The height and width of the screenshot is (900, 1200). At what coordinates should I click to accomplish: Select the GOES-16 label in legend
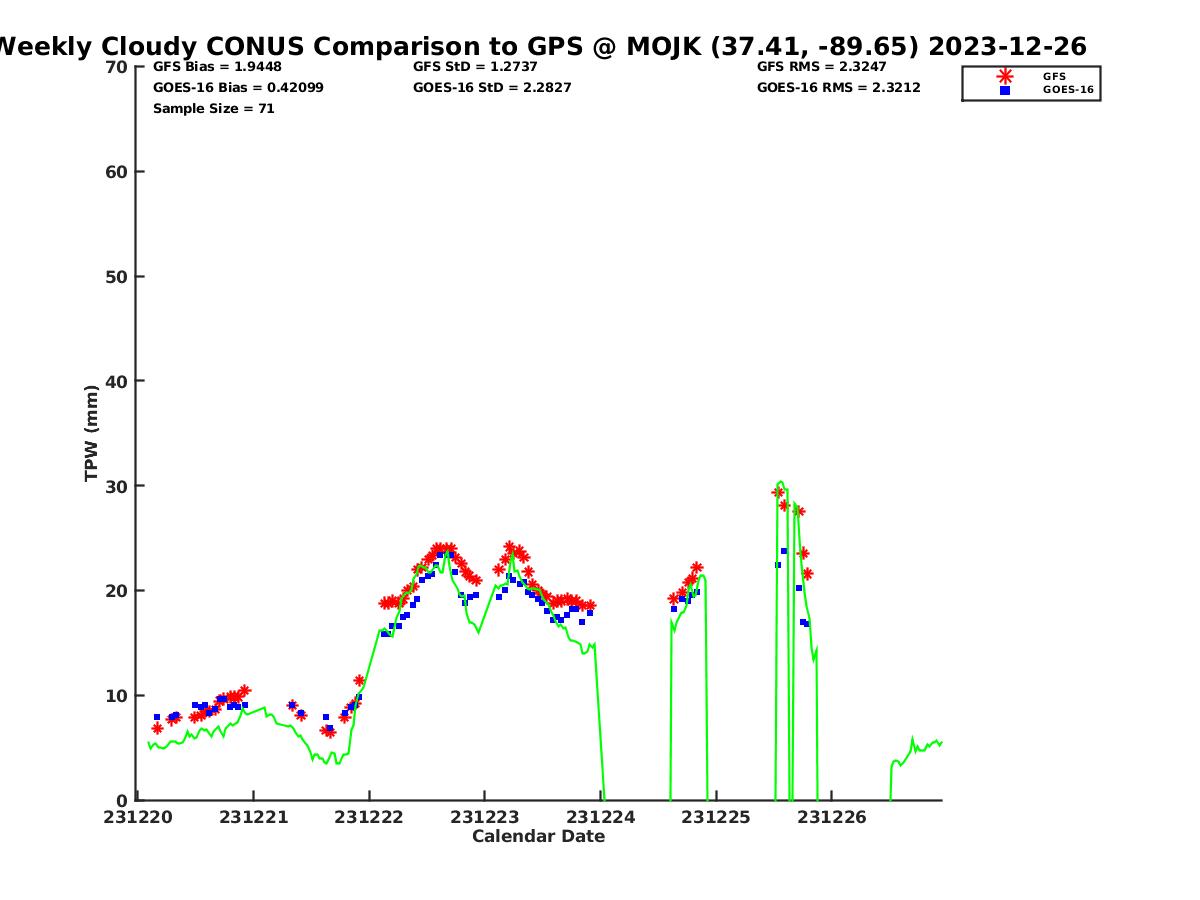point(1068,90)
